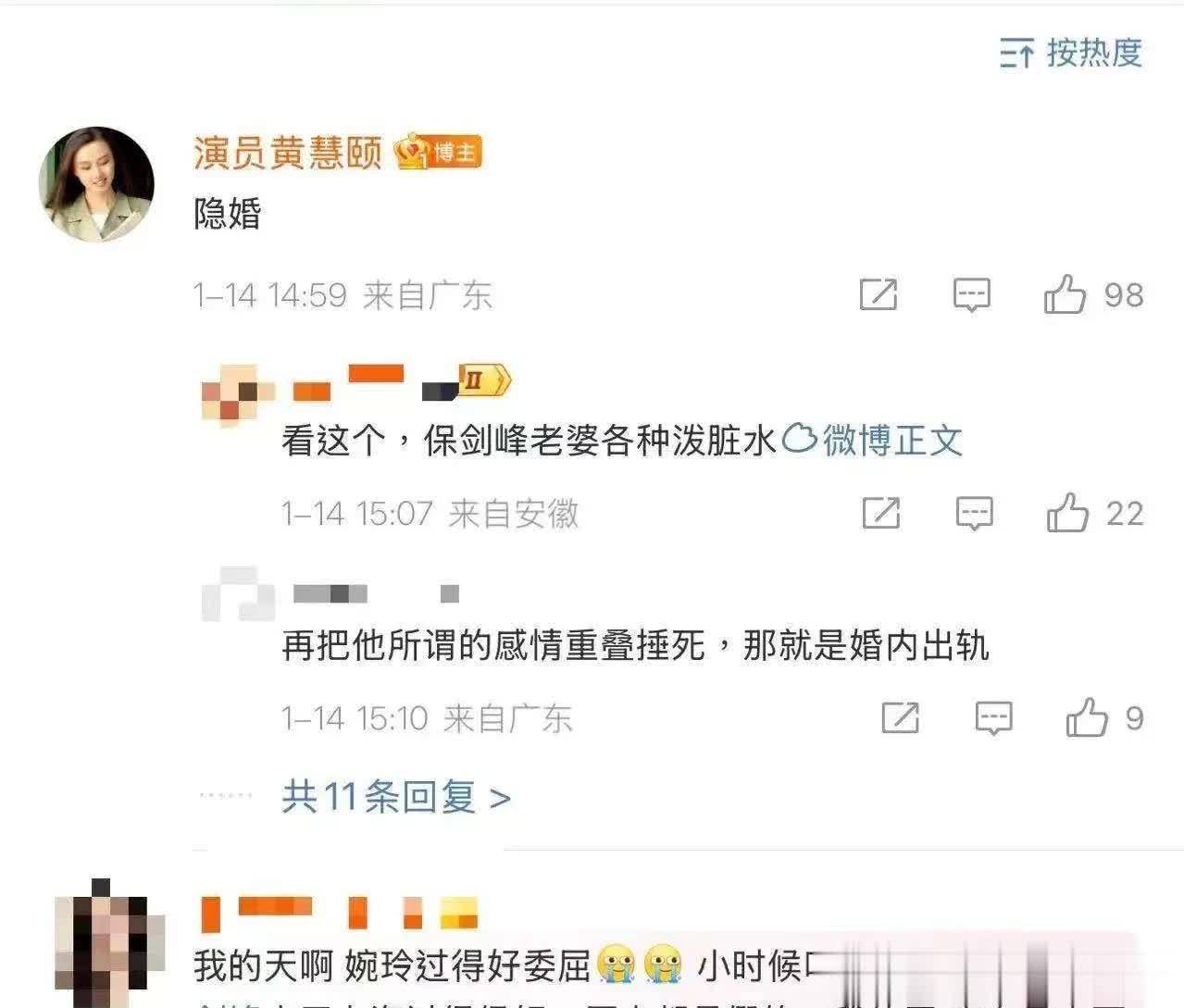The width and height of the screenshot is (1184, 1008).
Task: Comment on the 婚内出轨 reply
Action: coord(994,718)
